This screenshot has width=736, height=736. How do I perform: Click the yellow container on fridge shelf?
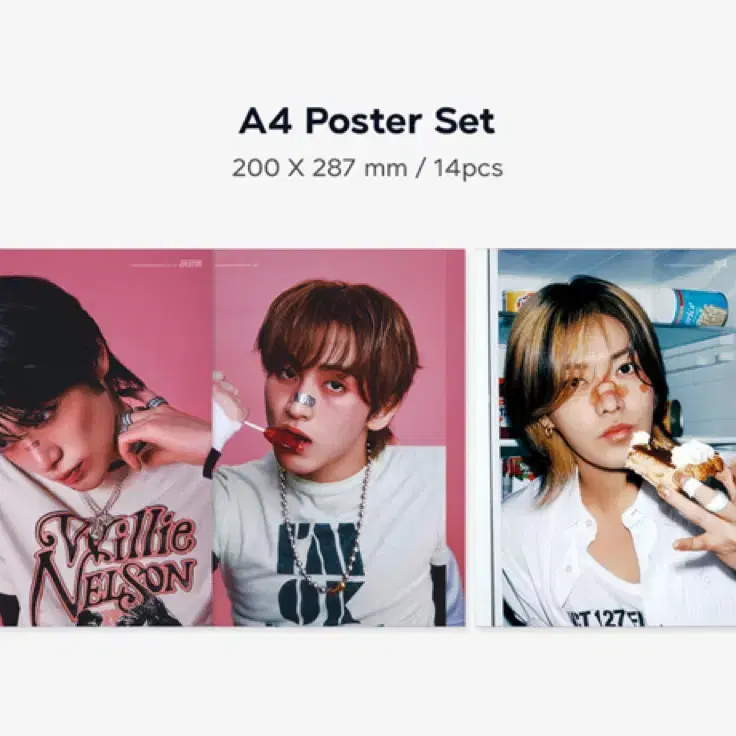pos(517,301)
